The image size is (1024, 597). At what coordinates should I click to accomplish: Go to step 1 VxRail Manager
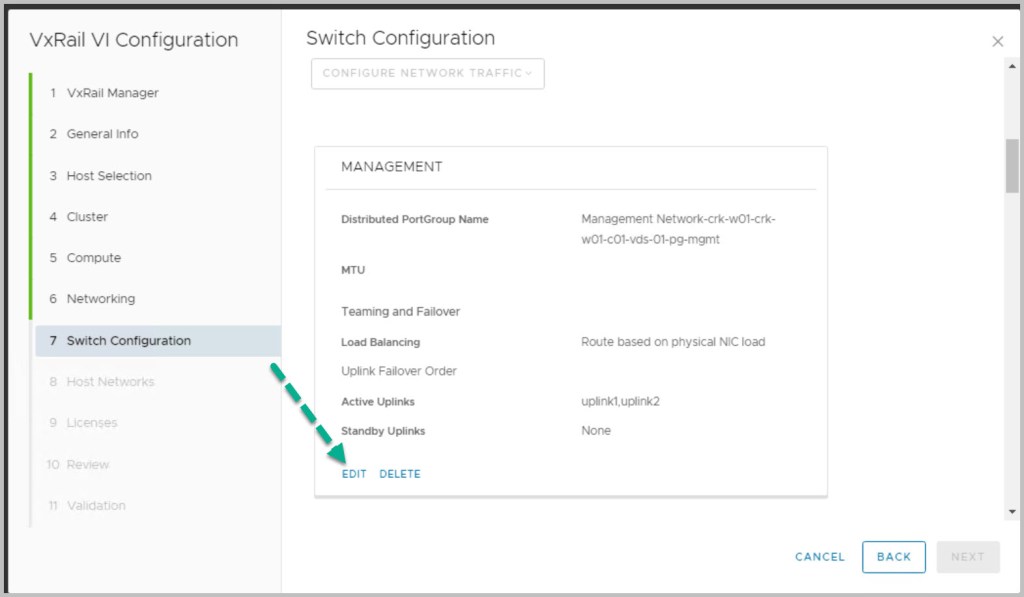pos(112,93)
